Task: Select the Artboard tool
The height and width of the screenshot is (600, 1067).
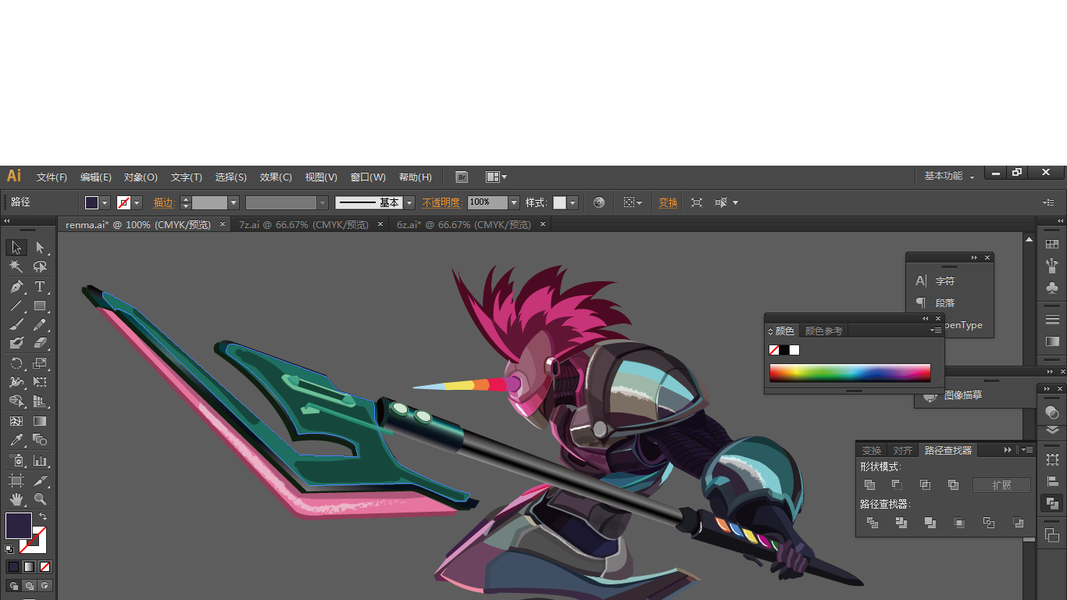Action: pos(16,480)
